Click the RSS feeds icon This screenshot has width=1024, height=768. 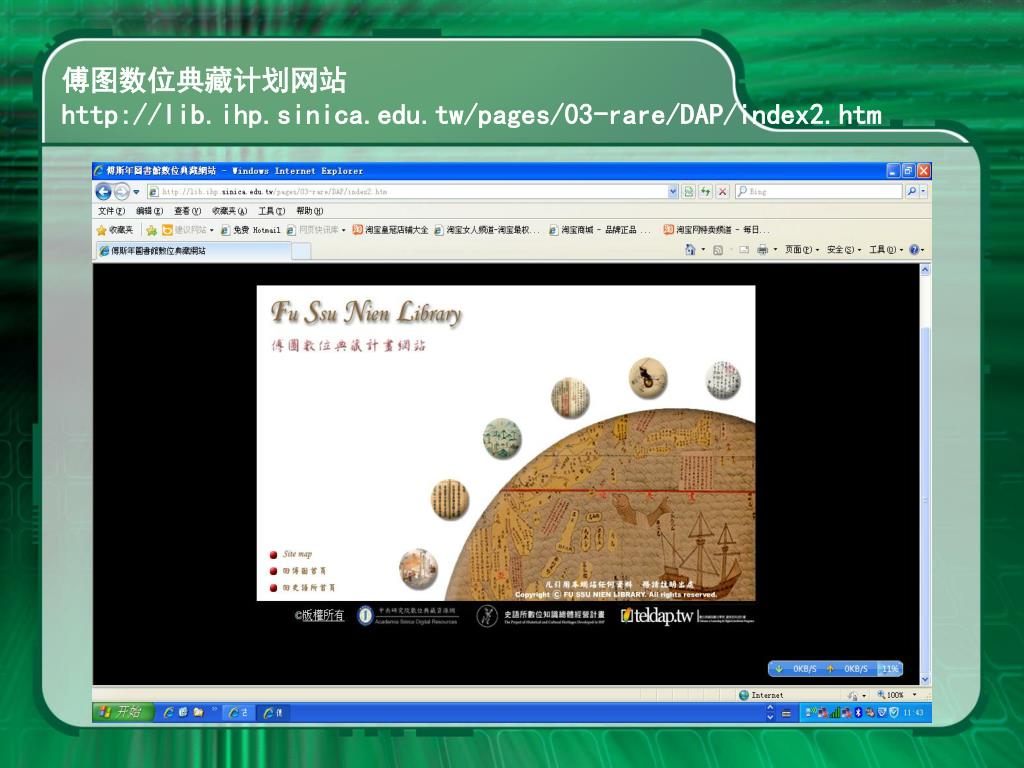(x=718, y=249)
